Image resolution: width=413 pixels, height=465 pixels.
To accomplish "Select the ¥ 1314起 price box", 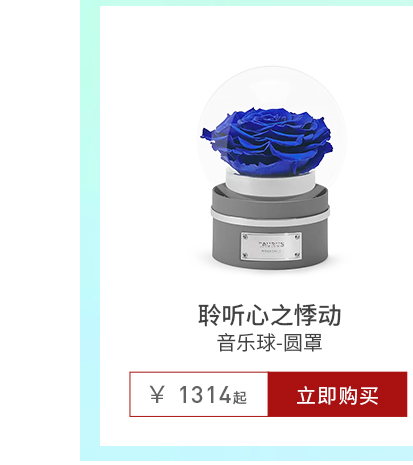I will tap(199, 394).
